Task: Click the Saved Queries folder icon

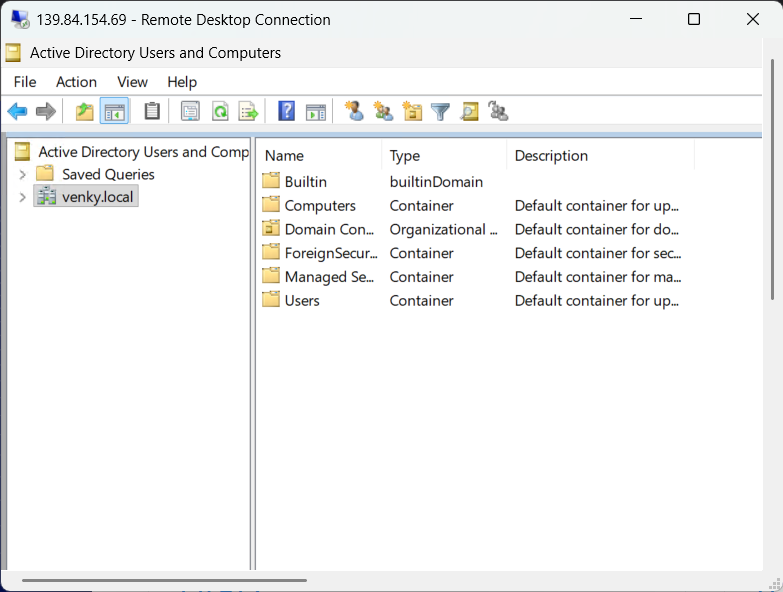Action: (45, 173)
